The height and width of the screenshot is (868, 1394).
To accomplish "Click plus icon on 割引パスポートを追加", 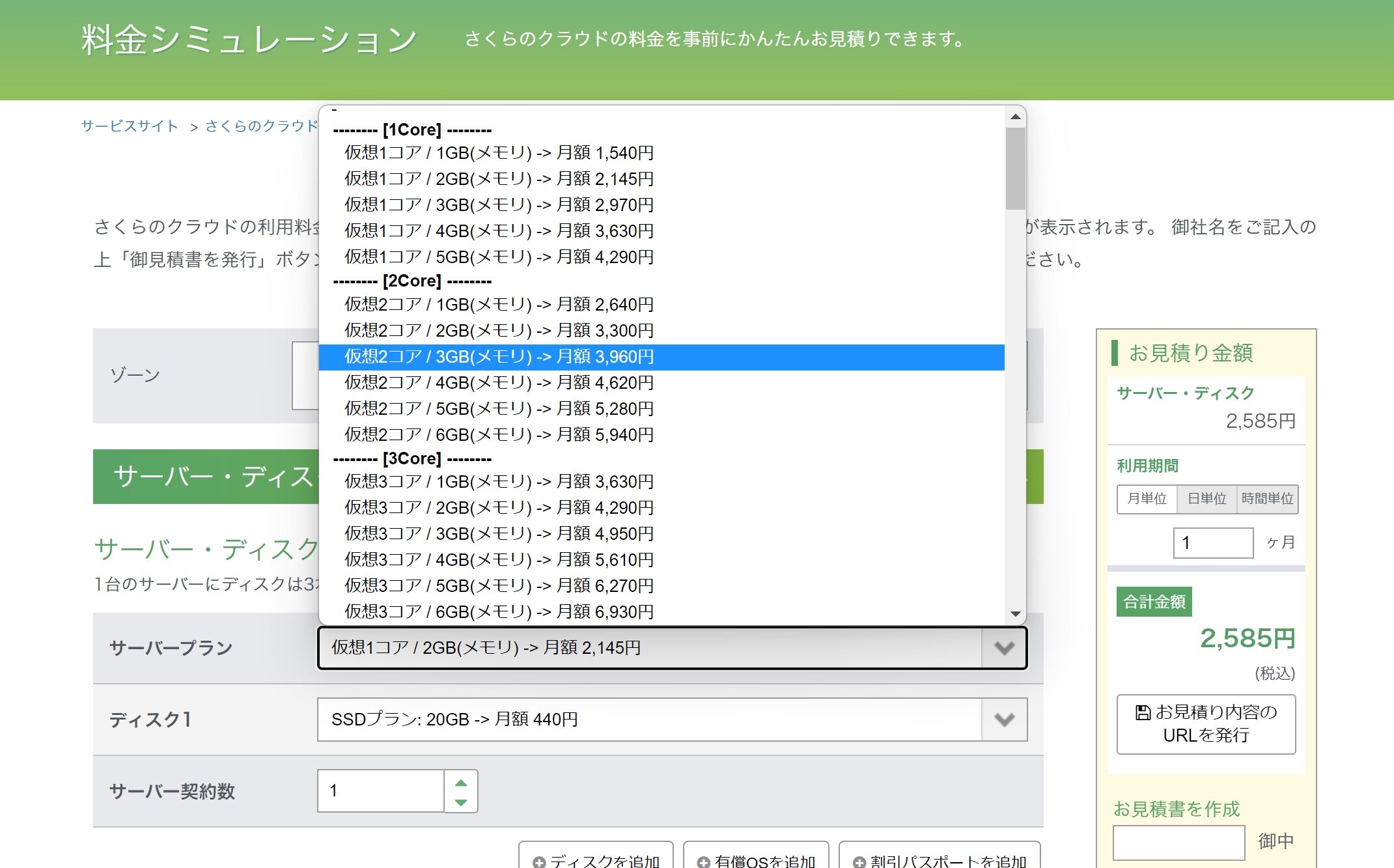I will click(x=859, y=862).
